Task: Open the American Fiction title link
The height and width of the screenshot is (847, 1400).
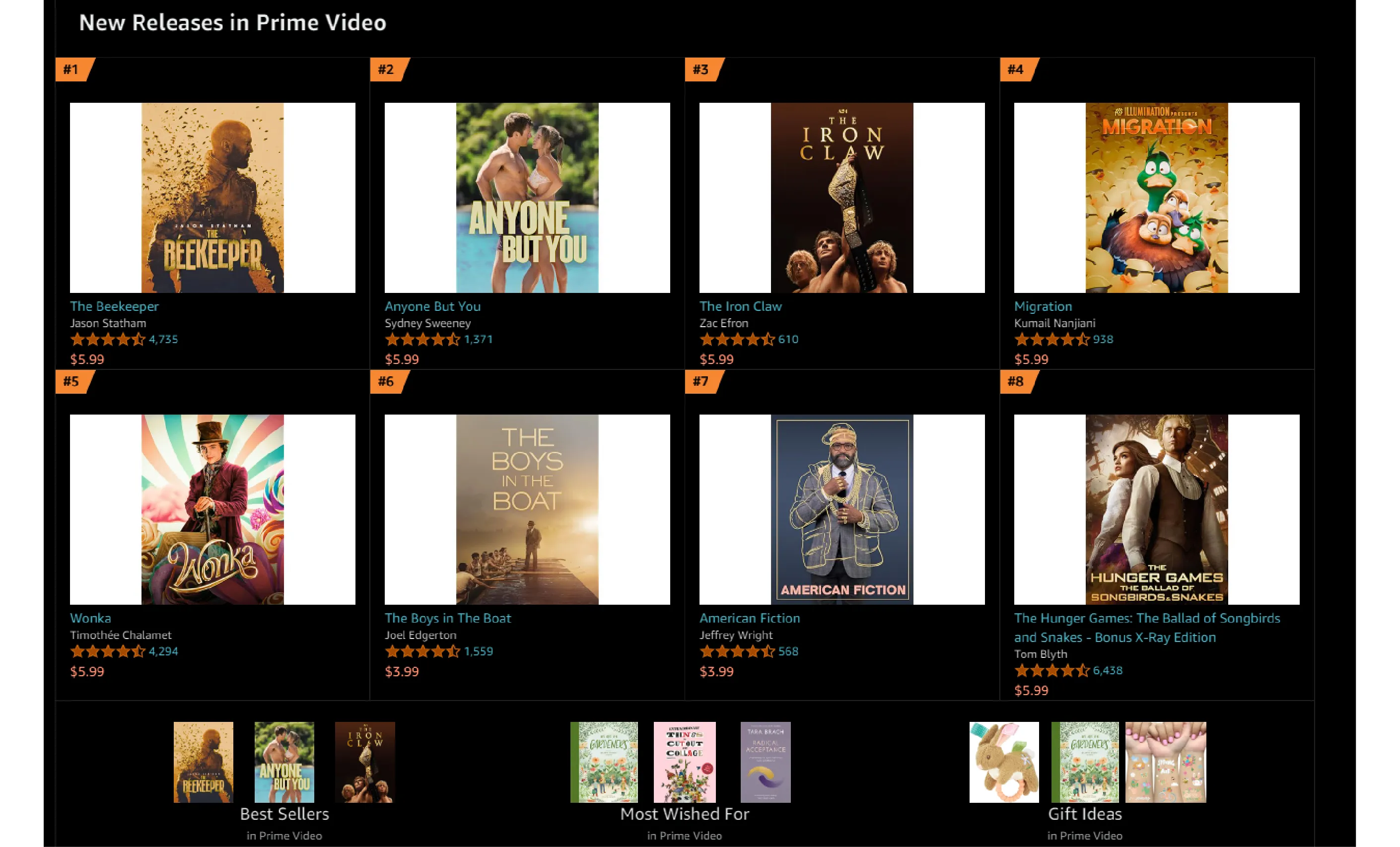Action: pos(750,618)
